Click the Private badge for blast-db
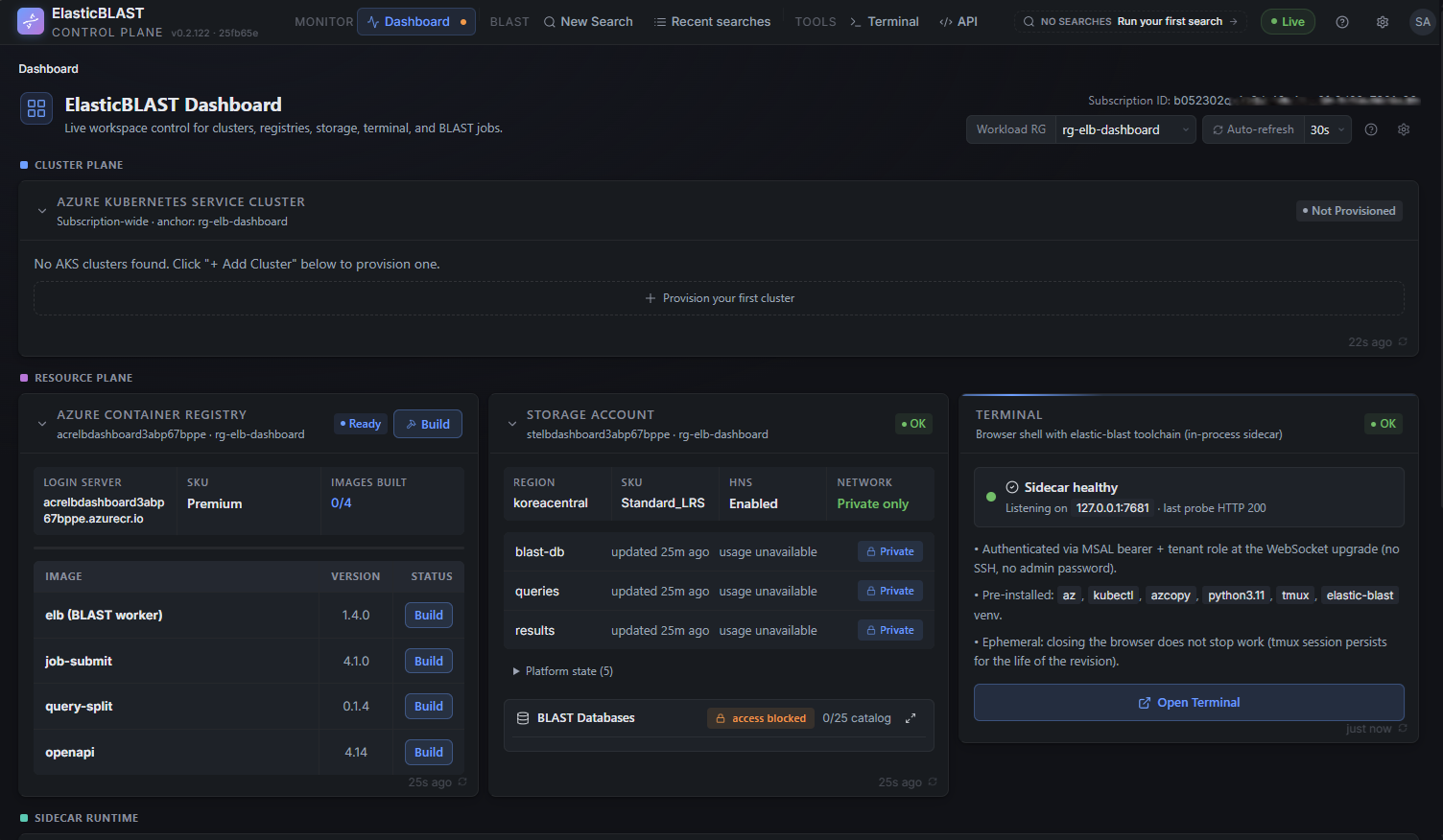The image size is (1443, 840). click(890, 551)
